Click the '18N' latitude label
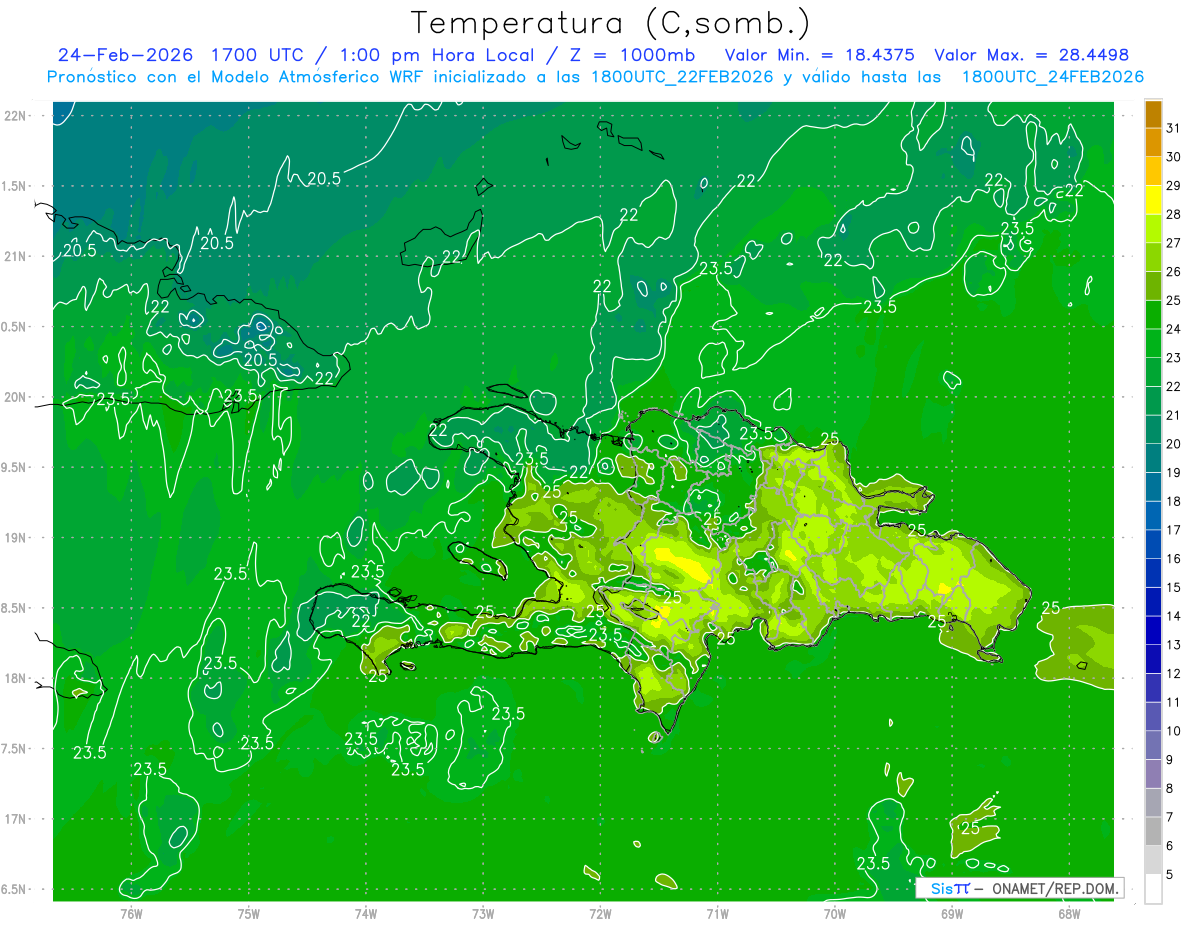This screenshot has height=927, width=1200. click(17, 679)
